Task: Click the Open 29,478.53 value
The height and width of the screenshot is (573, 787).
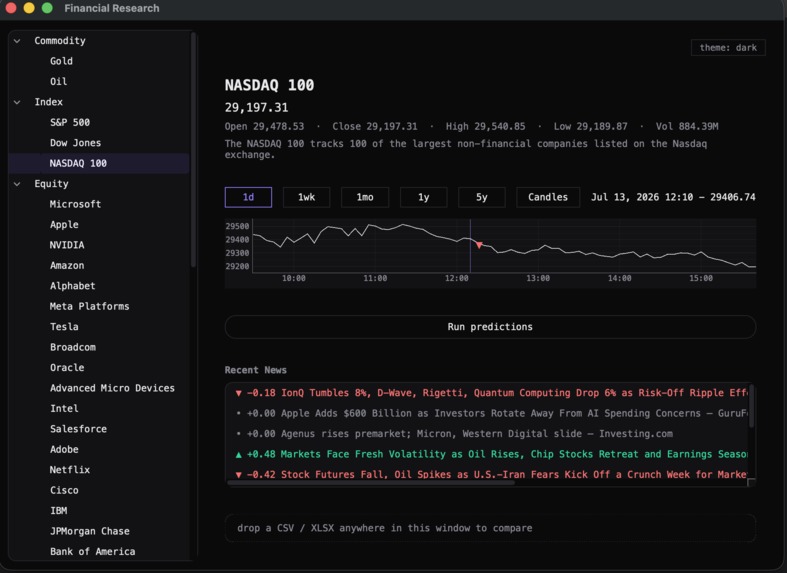Action: [x=265, y=126]
